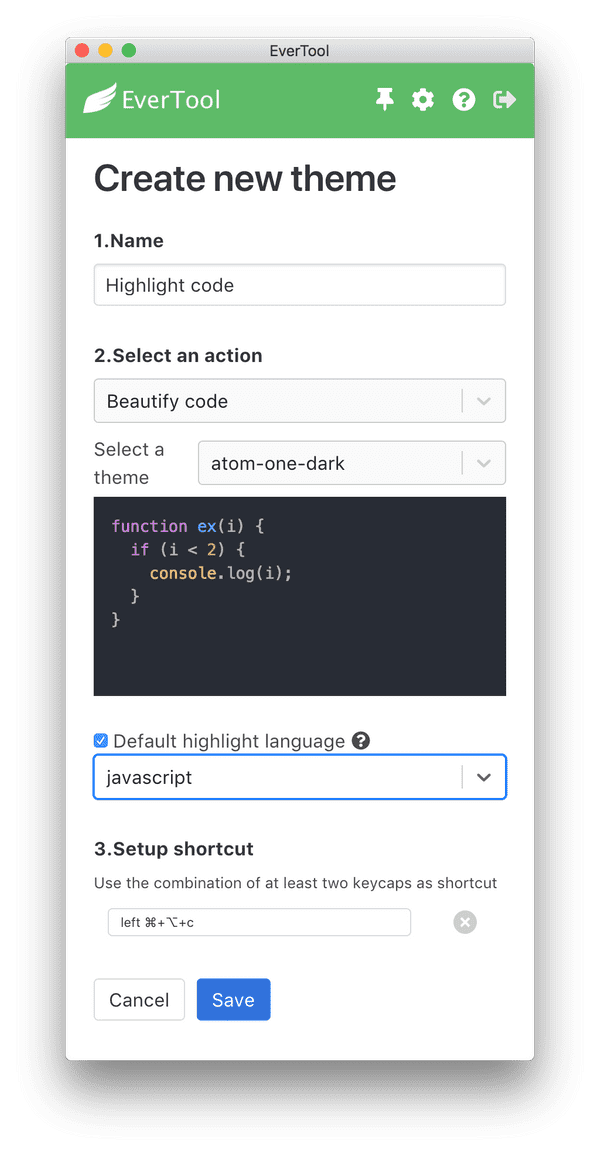The width and height of the screenshot is (600, 1154).
Task: Focus the Highlight code name field
Action: coord(300,285)
